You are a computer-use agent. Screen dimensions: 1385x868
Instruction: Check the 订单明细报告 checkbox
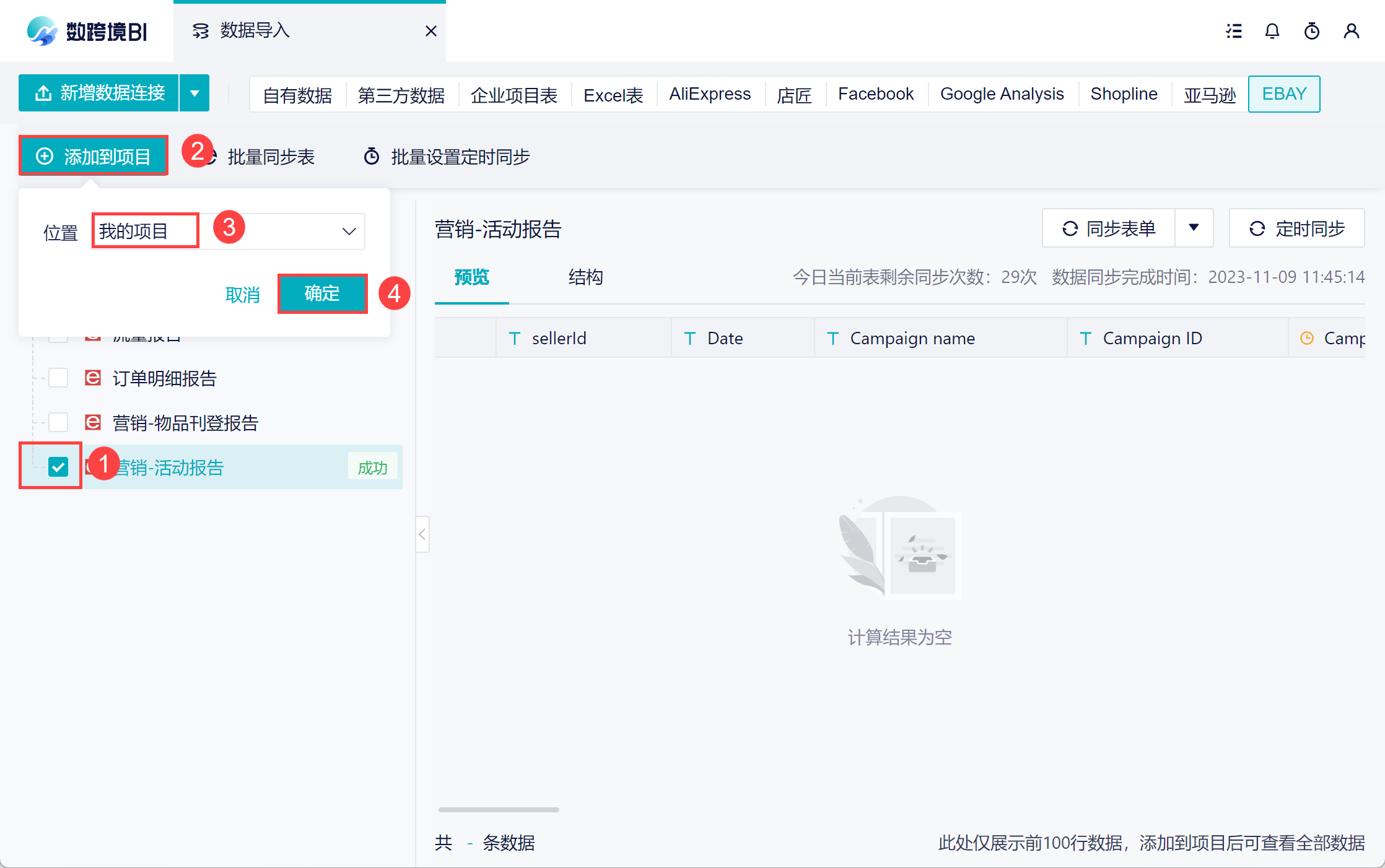[x=58, y=378]
